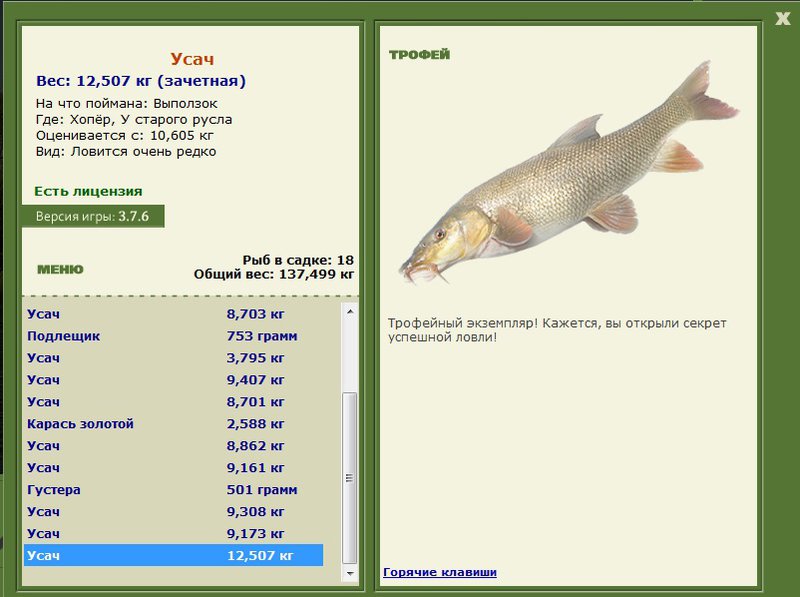Click the fish list scrollbar thumb
The width and height of the screenshot is (800, 597).
[350, 478]
